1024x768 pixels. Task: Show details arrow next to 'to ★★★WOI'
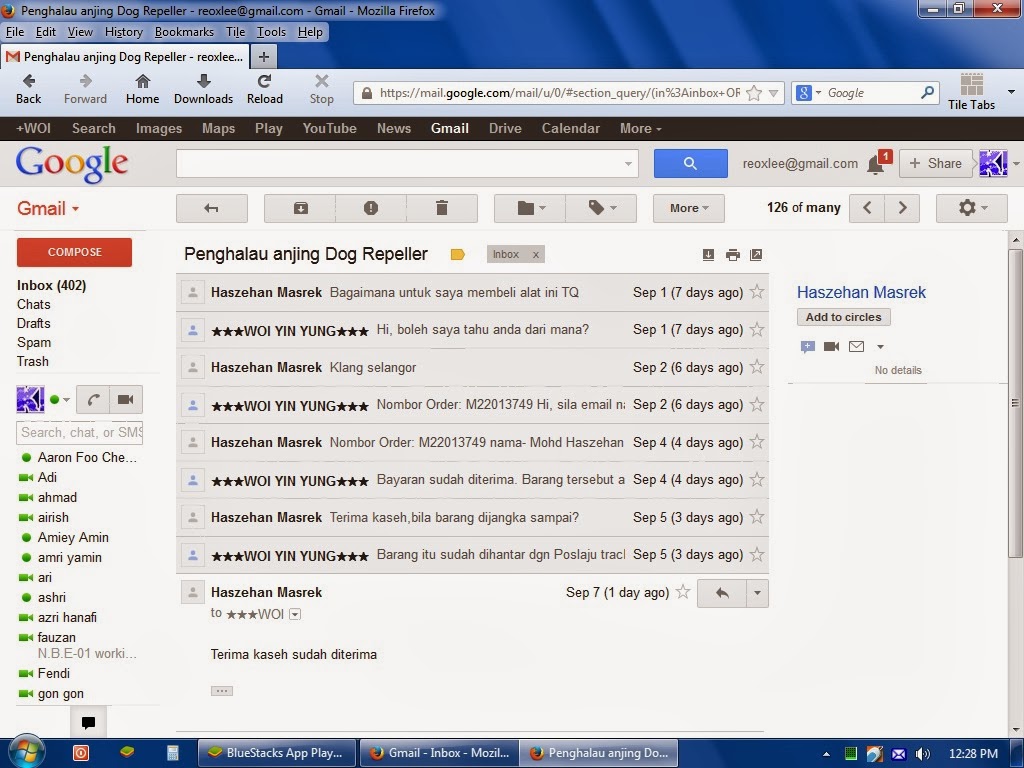pos(295,614)
